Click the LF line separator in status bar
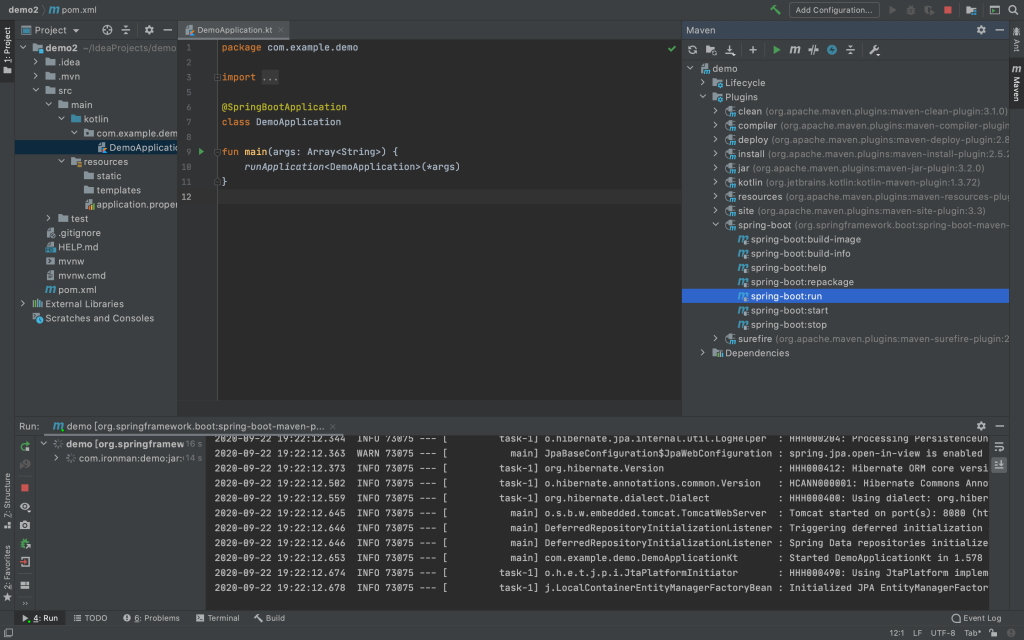The height and width of the screenshot is (640, 1024). coord(917,633)
